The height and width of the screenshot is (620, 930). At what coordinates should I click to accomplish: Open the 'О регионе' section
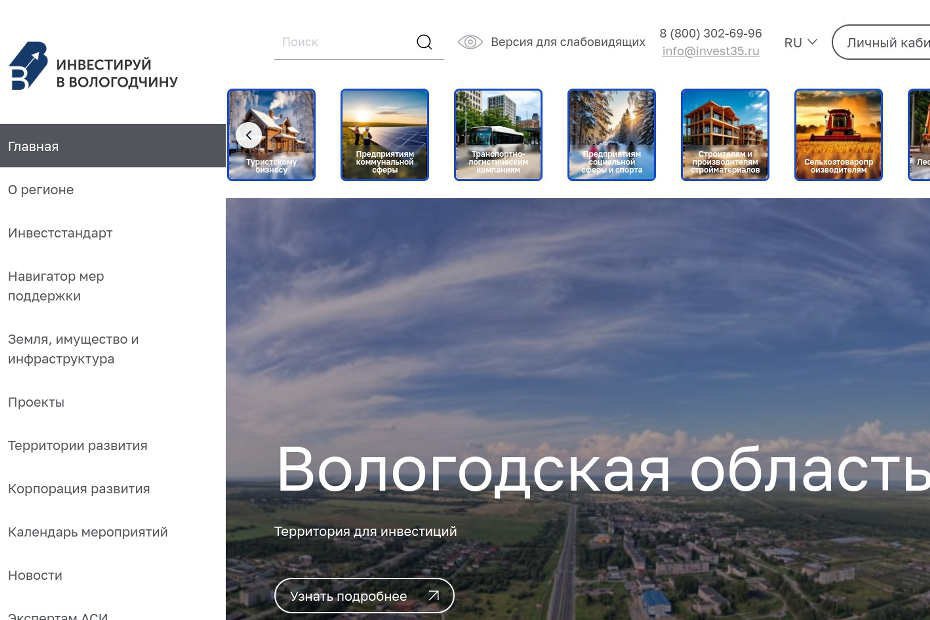pyautogui.click(x=41, y=189)
